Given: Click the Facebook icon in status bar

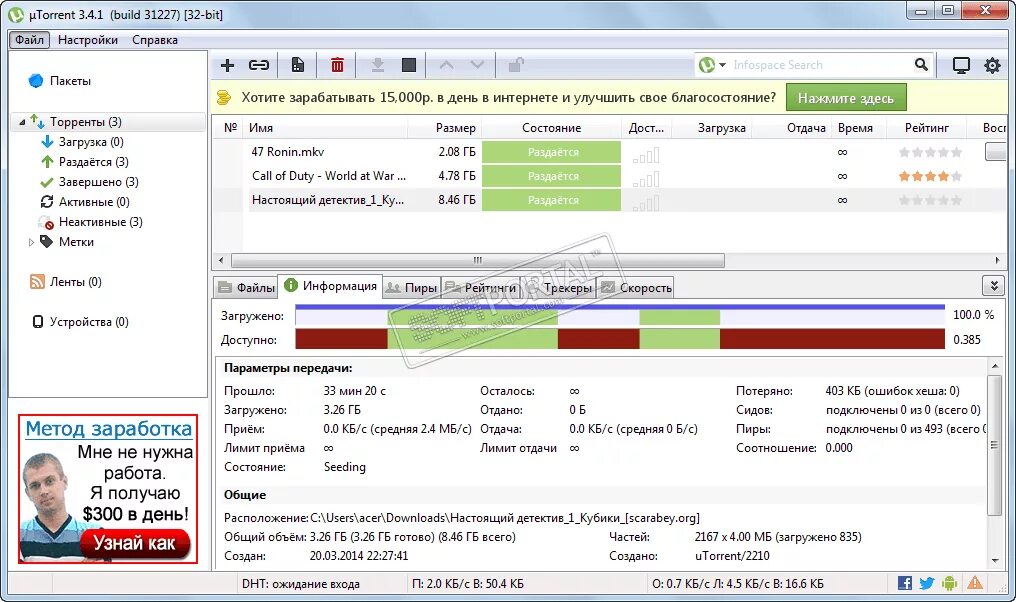Looking at the screenshot, I should [x=905, y=583].
